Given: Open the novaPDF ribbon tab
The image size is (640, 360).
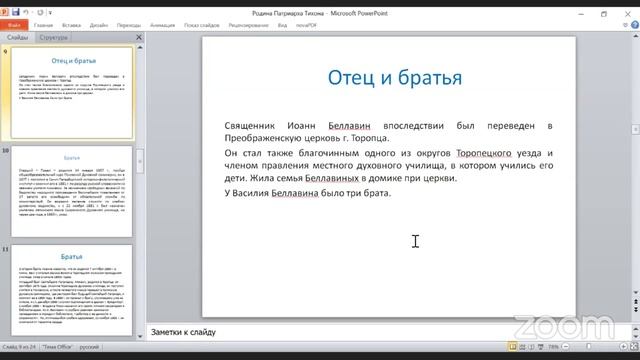Looking at the screenshot, I should [x=306, y=25].
